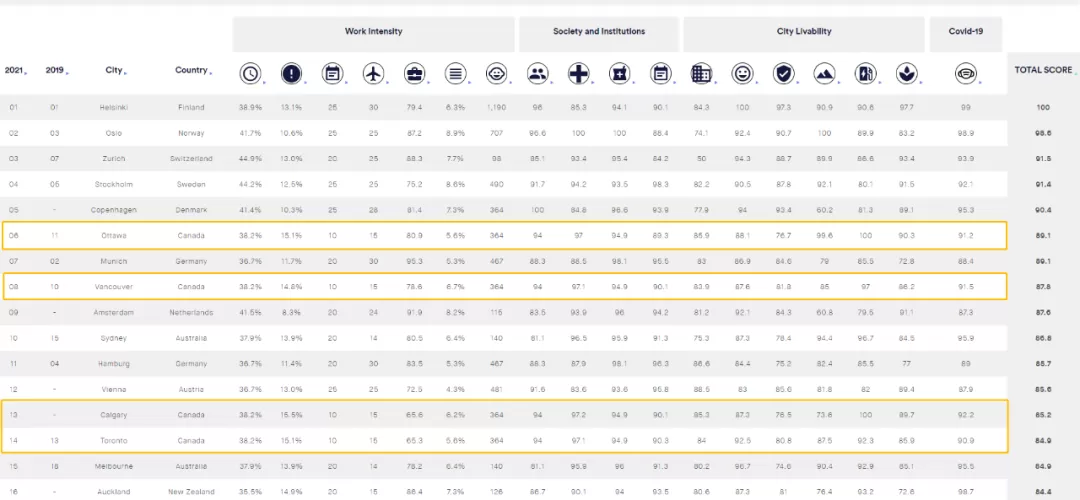Select the mountain landscape icon column
1080x500 pixels.
point(824,73)
